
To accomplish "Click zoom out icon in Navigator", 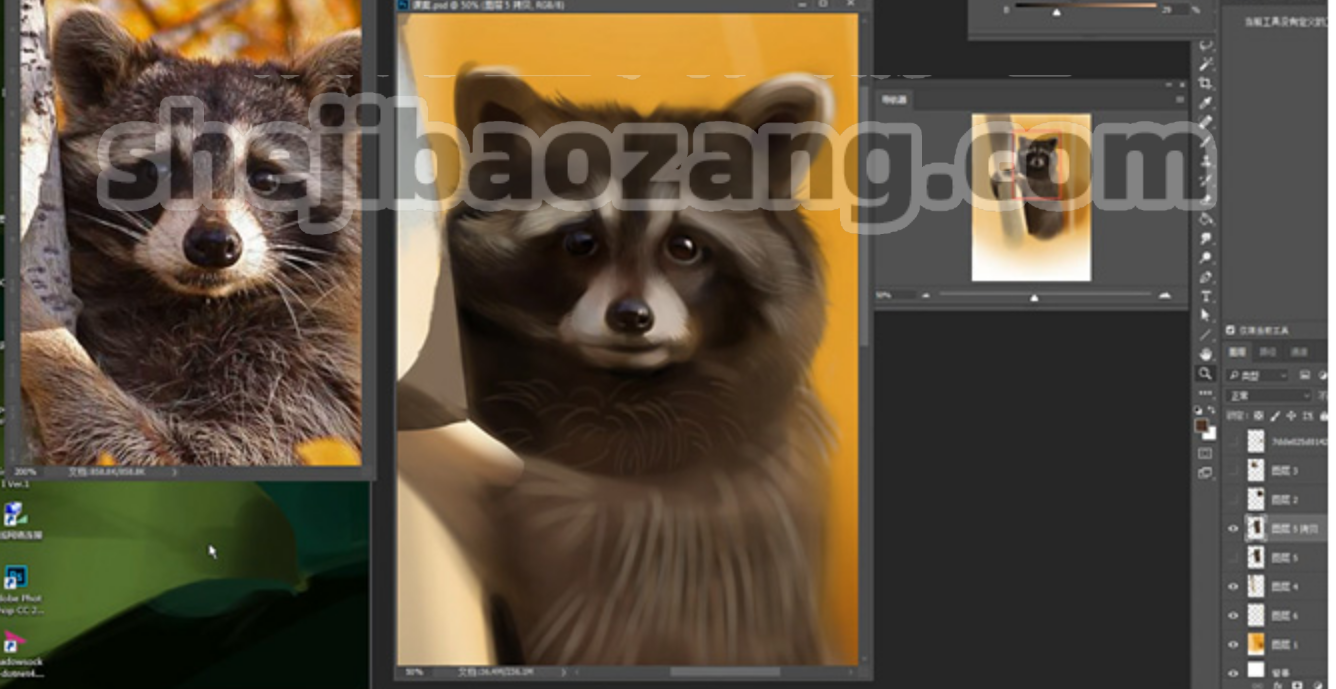I will pos(926,296).
